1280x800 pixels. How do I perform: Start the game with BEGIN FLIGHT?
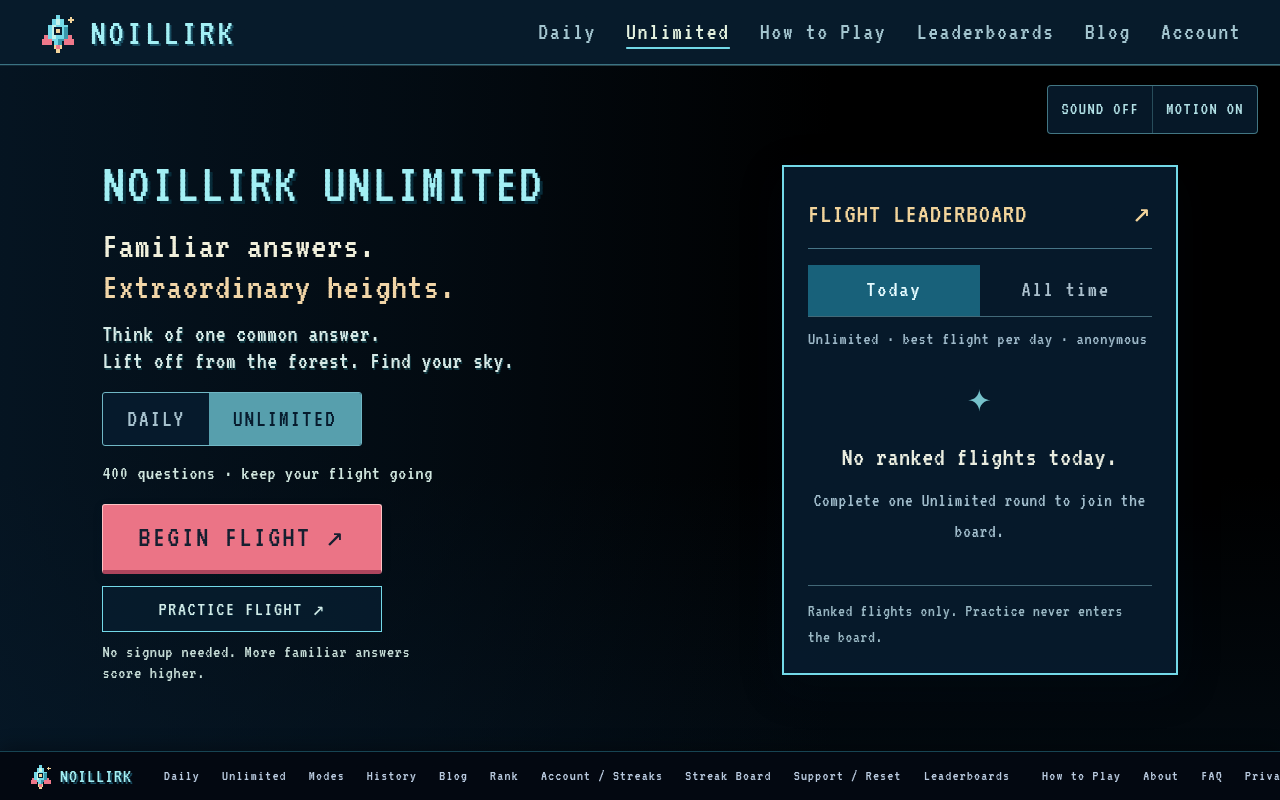coord(242,538)
